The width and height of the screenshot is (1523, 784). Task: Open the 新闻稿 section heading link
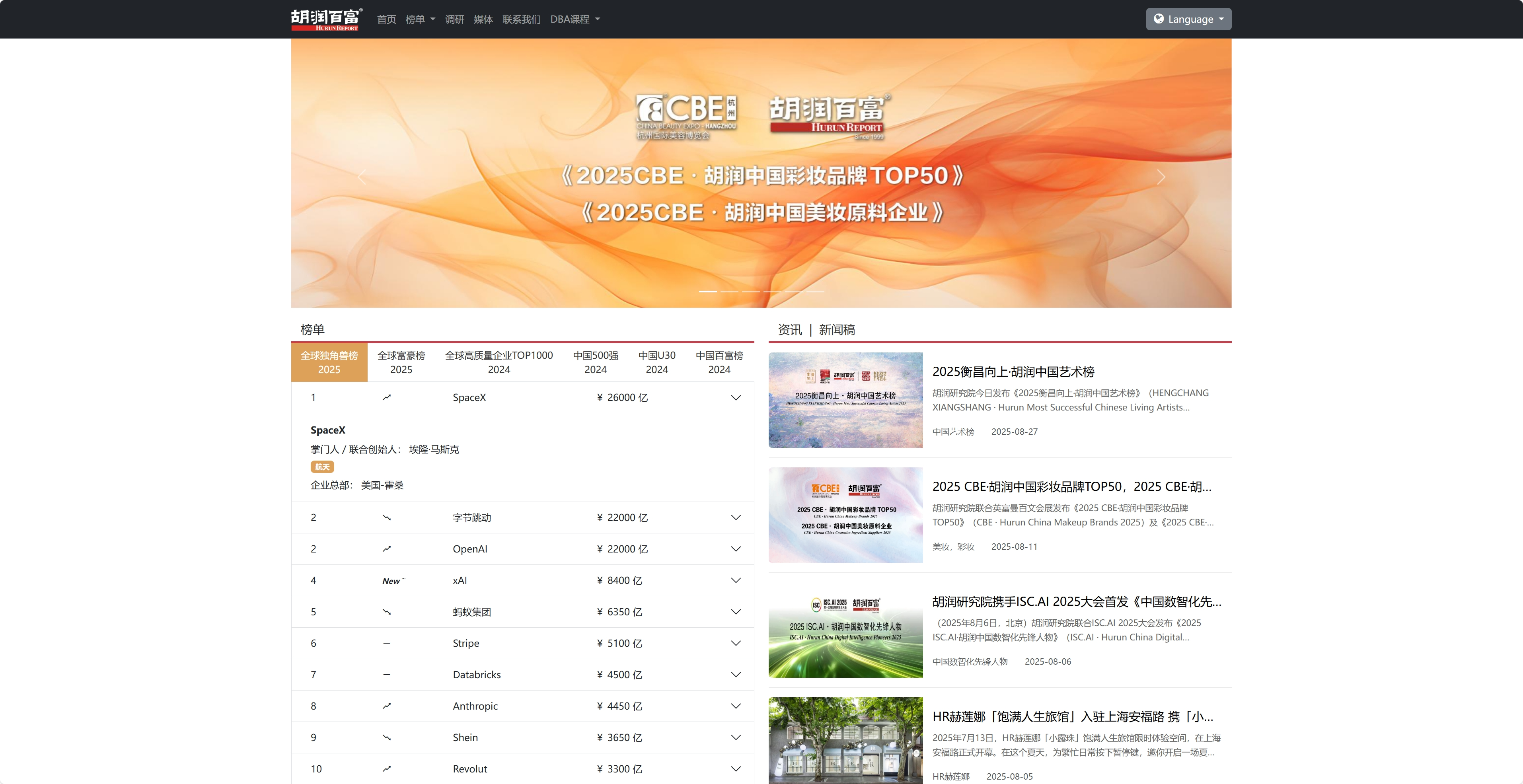[837, 329]
